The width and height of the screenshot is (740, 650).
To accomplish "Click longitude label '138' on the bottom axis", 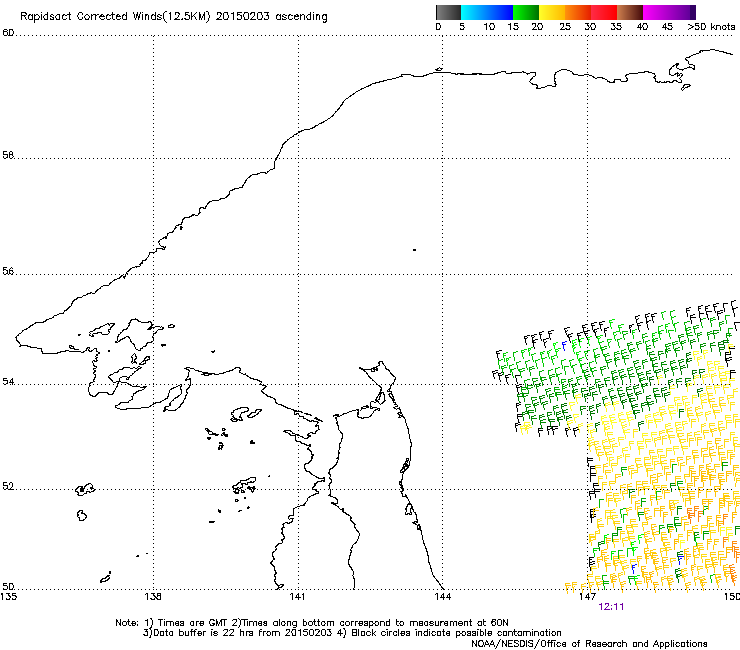I will pyautogui.click(x=153, y=596).
